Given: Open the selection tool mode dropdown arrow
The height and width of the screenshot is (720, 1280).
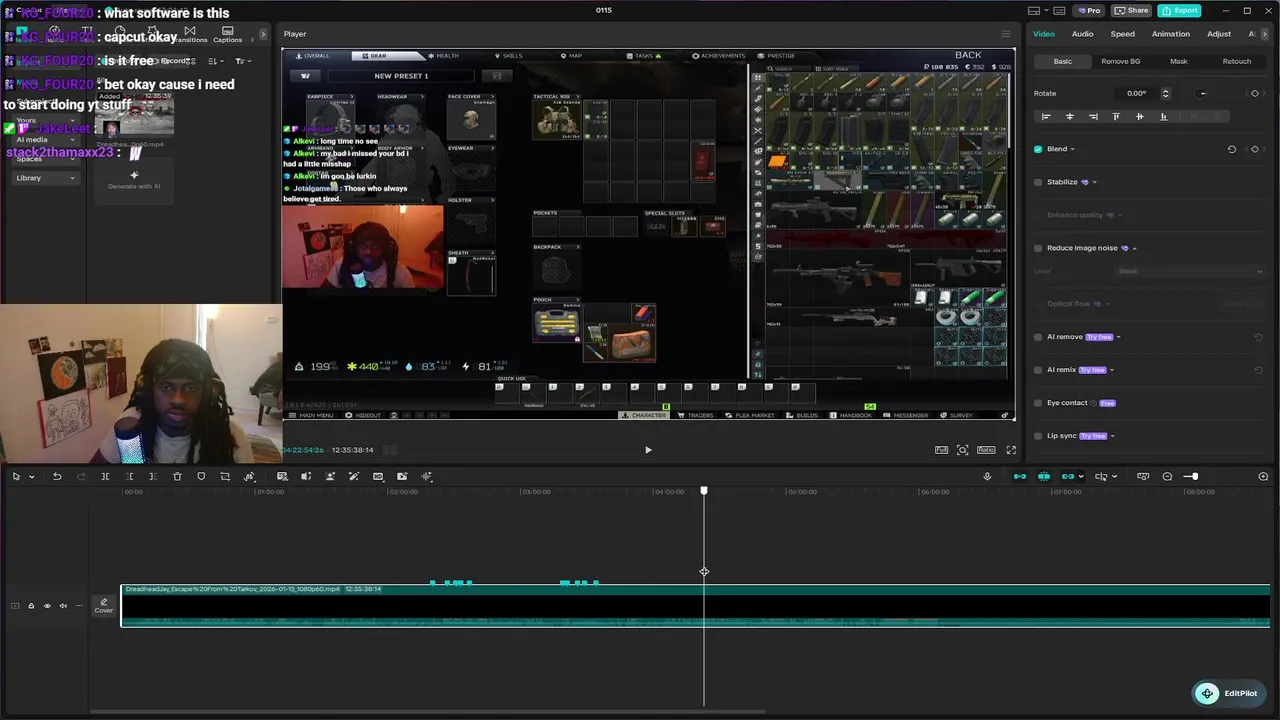Looking at the screenshot, I should (31, 476).
